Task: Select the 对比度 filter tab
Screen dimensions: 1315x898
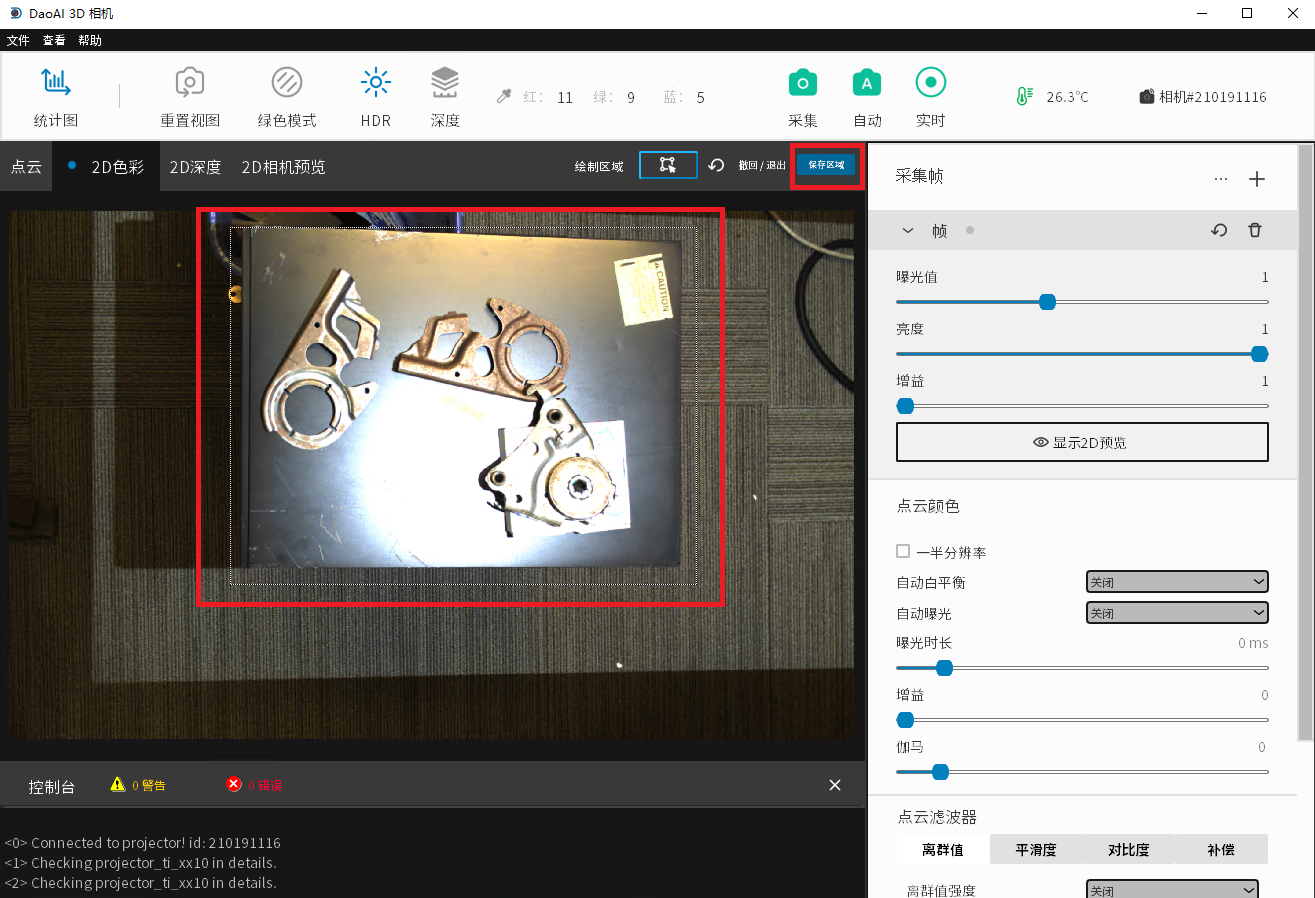Action: pyautogui.click(x=1128, y=849)
